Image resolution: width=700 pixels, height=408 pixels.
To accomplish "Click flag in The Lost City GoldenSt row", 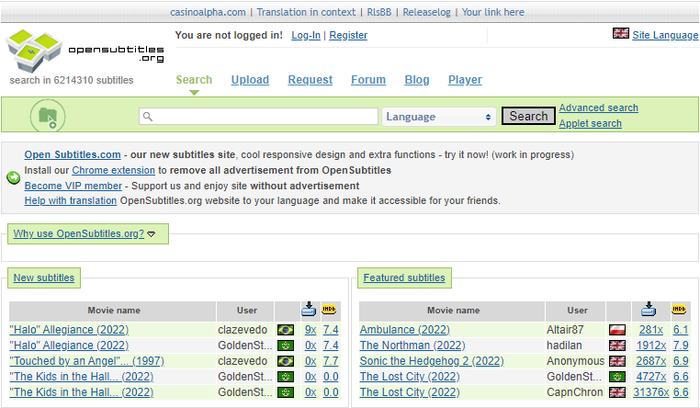I will (617, 377).
